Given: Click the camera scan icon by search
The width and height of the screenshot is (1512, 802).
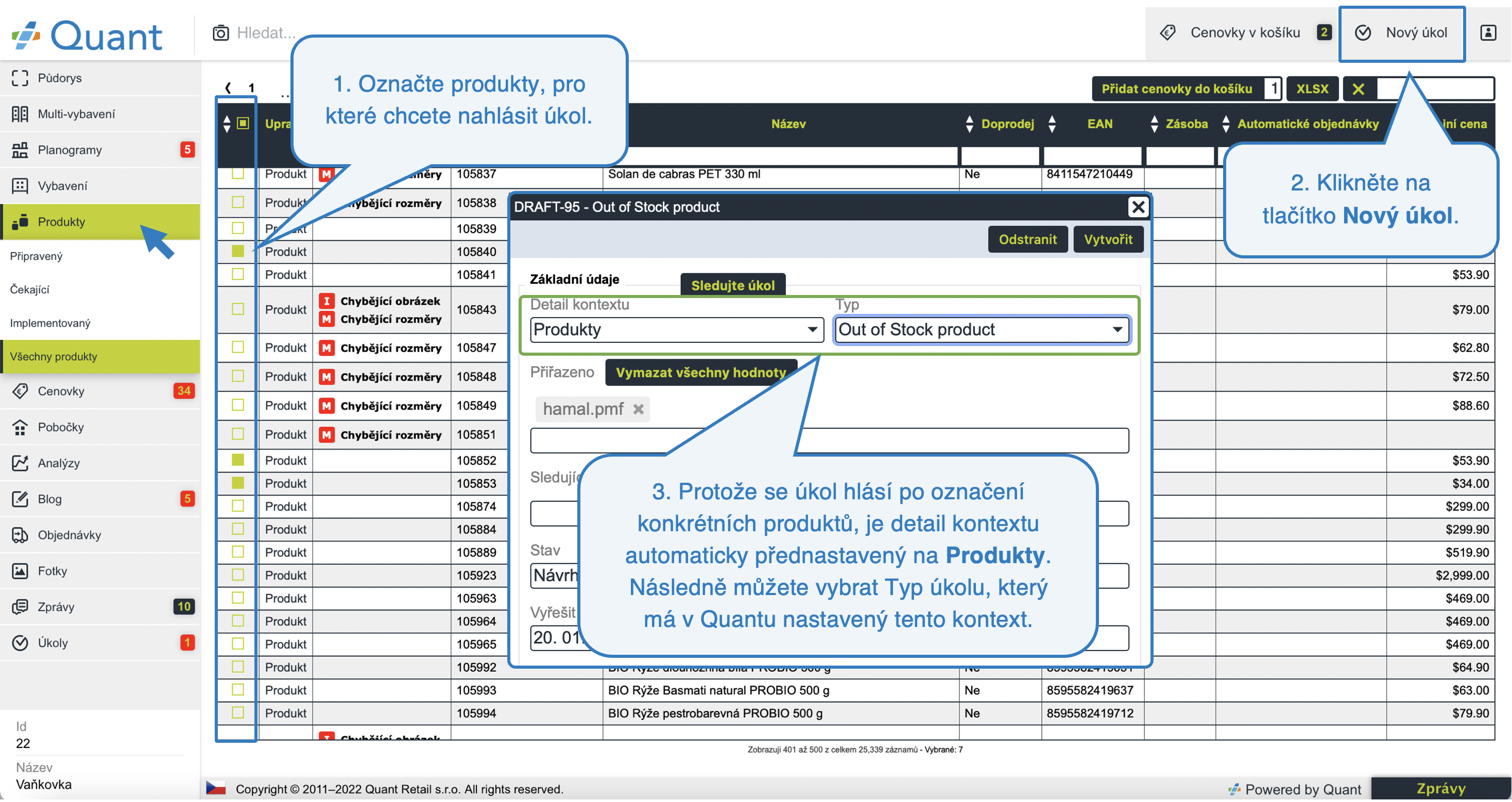Looking at the screenshot, I should pos(221,33).
